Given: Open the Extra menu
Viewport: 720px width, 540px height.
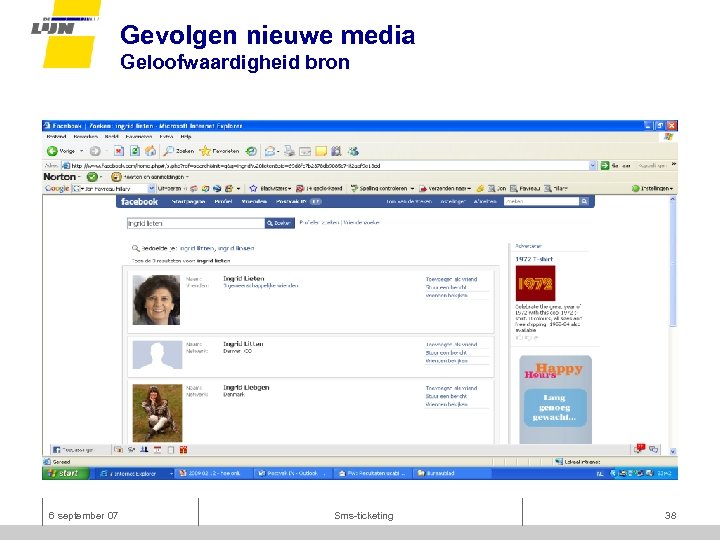Looking at the screenshot, I should (x=166, y=136).
